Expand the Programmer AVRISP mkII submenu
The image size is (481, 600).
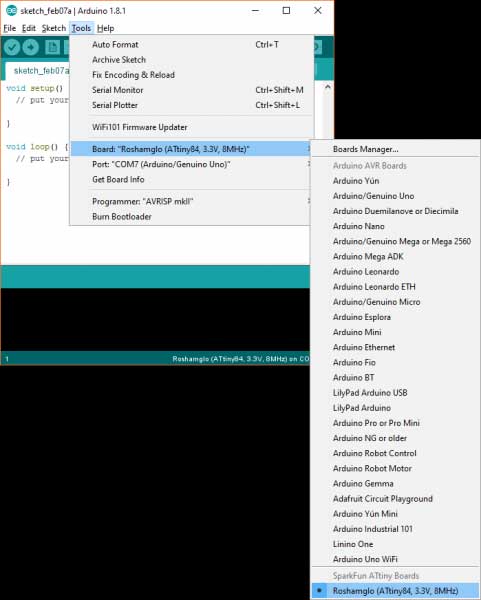191,201
